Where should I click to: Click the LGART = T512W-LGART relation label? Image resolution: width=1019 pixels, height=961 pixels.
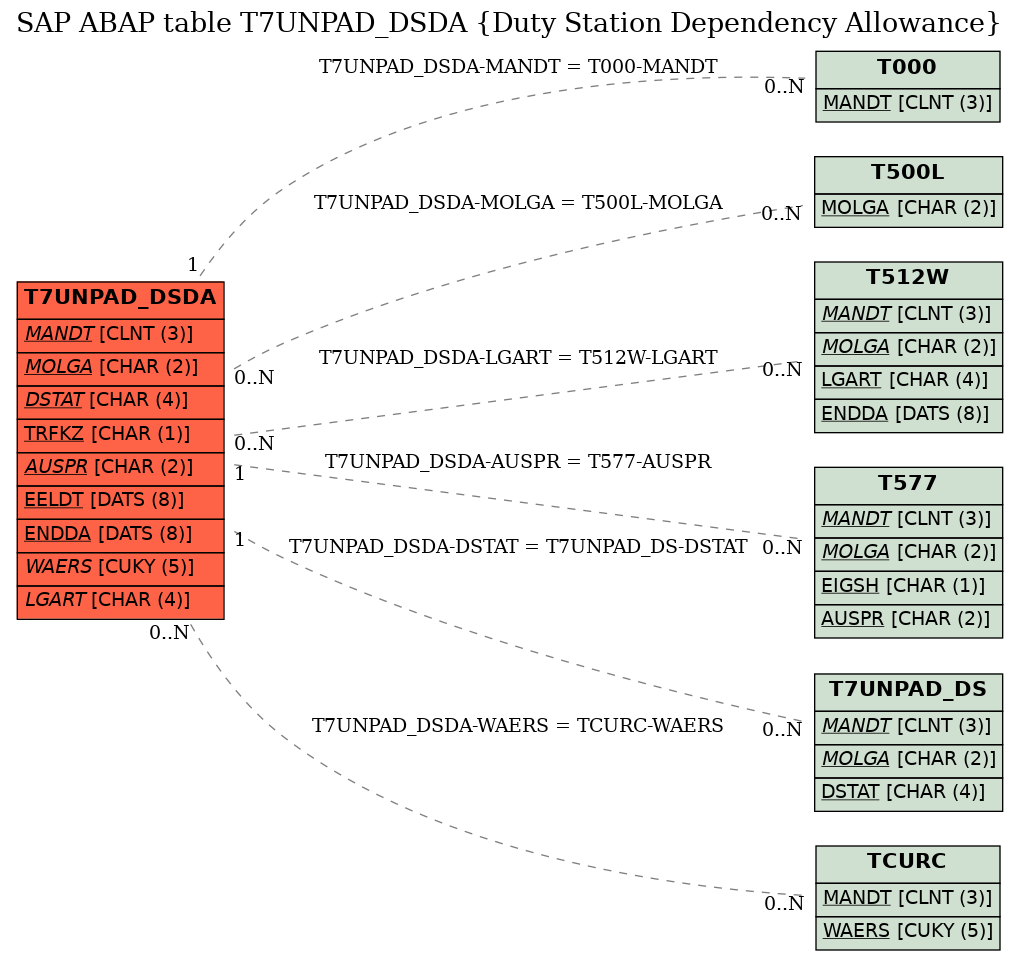click(518, 358)
